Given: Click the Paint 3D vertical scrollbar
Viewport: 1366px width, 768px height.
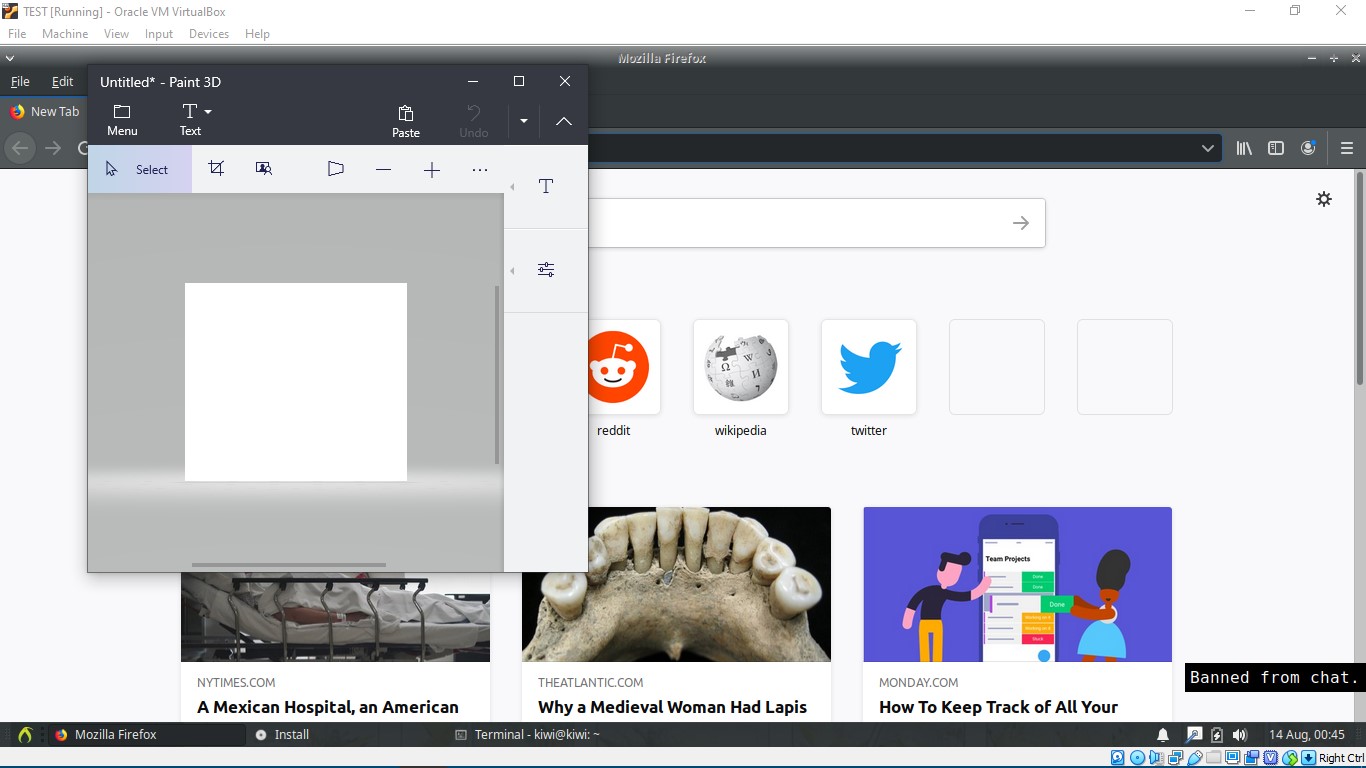Looking at the screenshot, I should [x=497, y=375].
